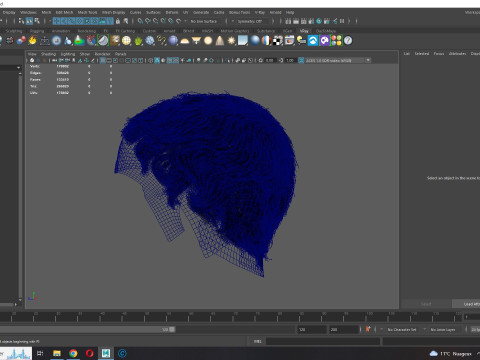The image size is (480, 360).
Task: Open the UV menu
Action: (186, 12)
